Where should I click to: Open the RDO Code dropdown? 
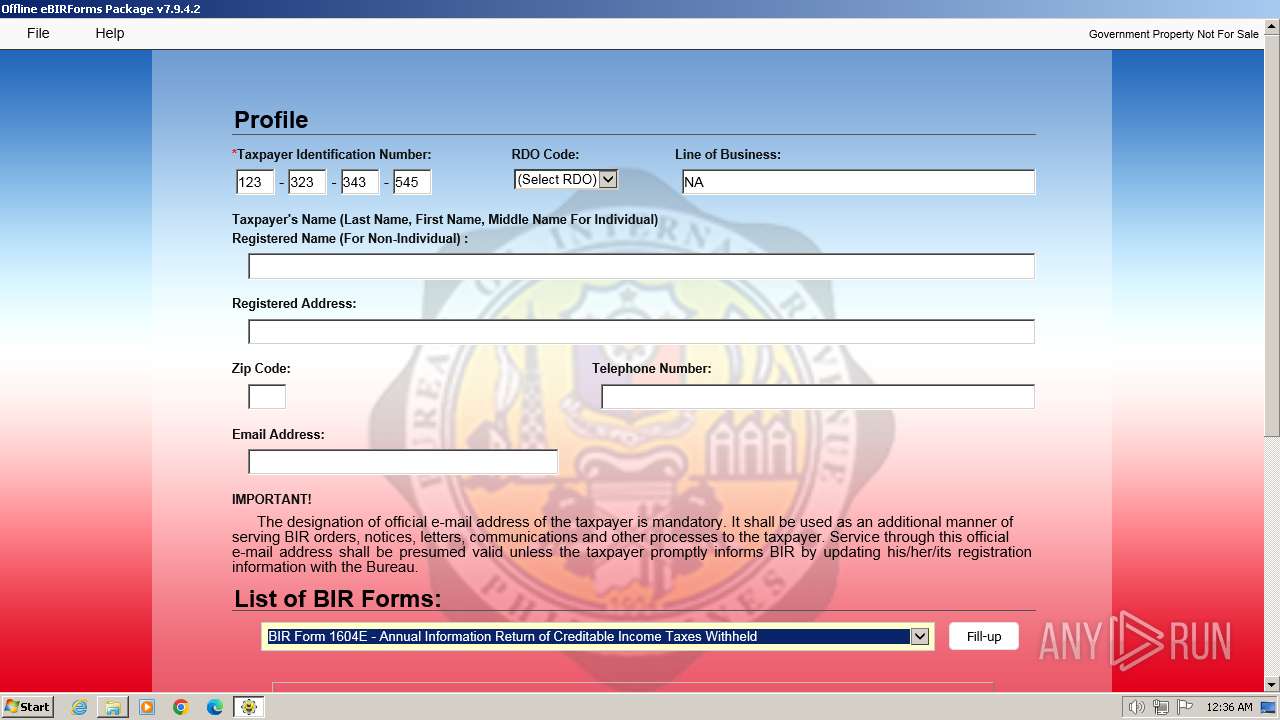coord(566,180)
